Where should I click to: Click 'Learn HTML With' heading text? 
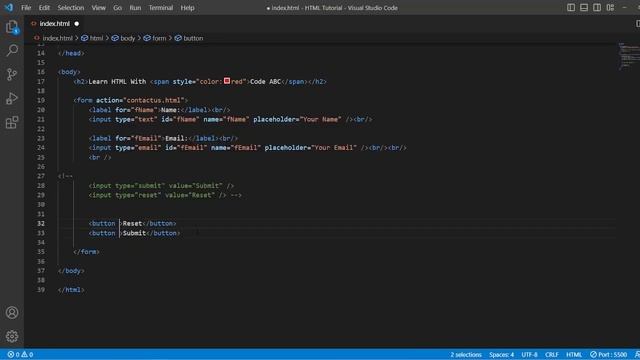click(117, 82)
